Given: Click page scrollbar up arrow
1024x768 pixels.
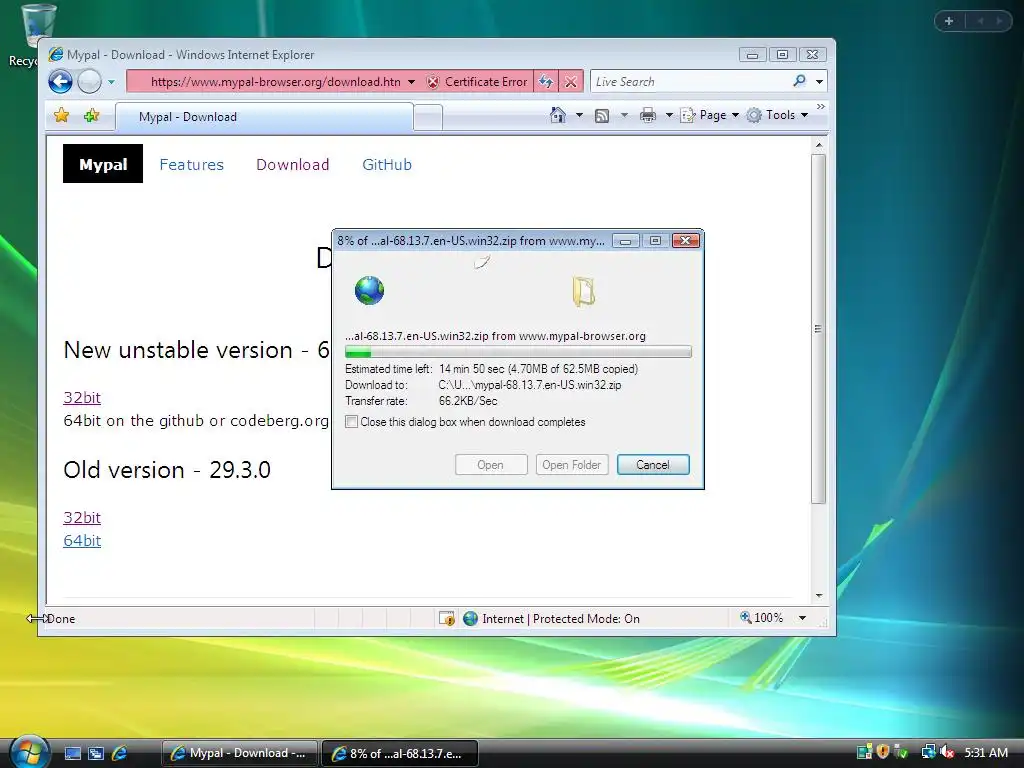Looking at the screenshot, I should [x=818, y=145].
